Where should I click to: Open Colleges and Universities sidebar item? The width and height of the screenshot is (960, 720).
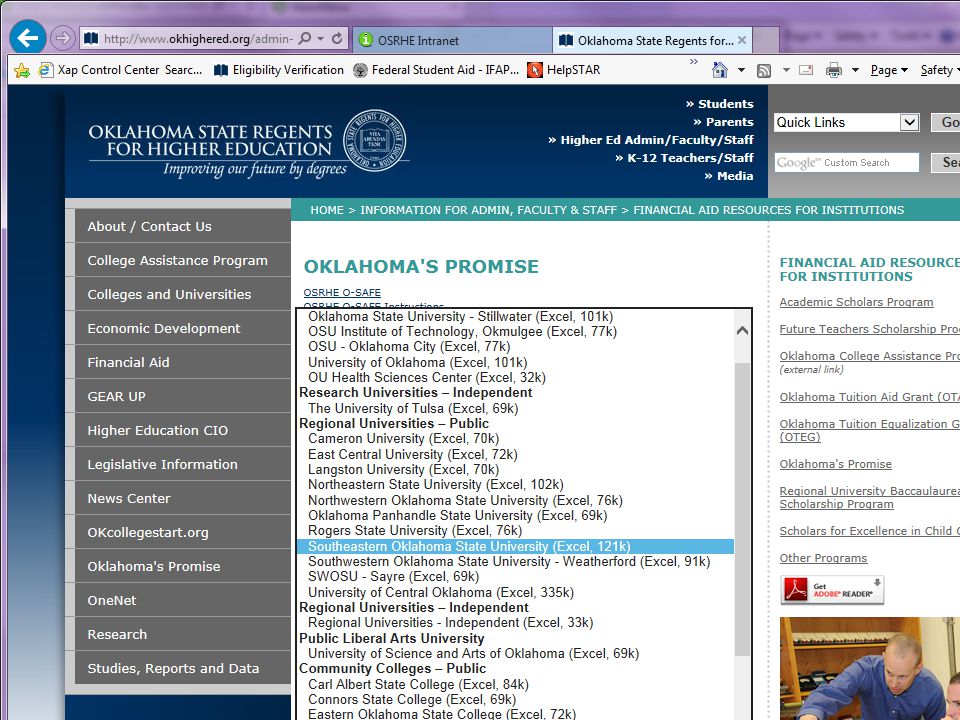pyautogui.click(x=182, y=294)
